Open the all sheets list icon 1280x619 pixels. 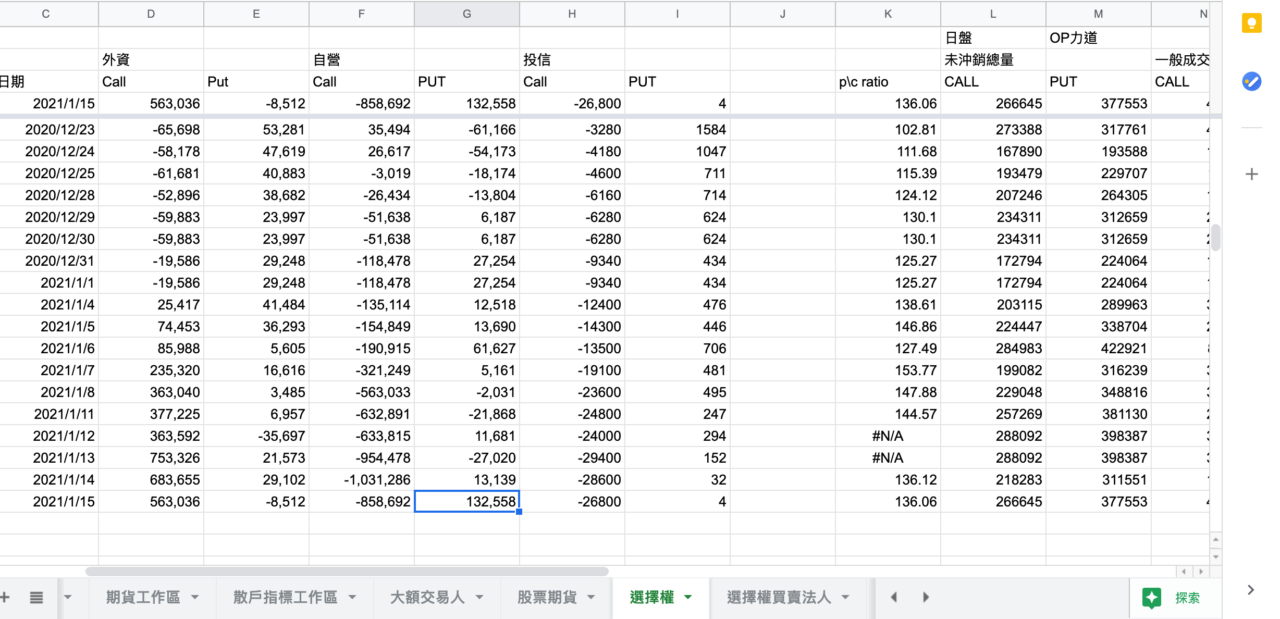(36, 597)
